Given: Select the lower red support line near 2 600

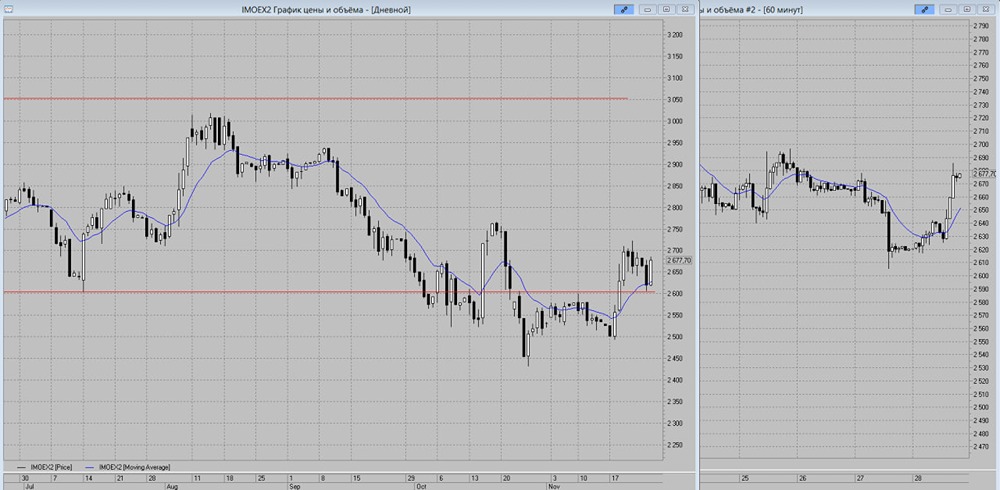Looking at the screenshot, I should tap(328, 292).
